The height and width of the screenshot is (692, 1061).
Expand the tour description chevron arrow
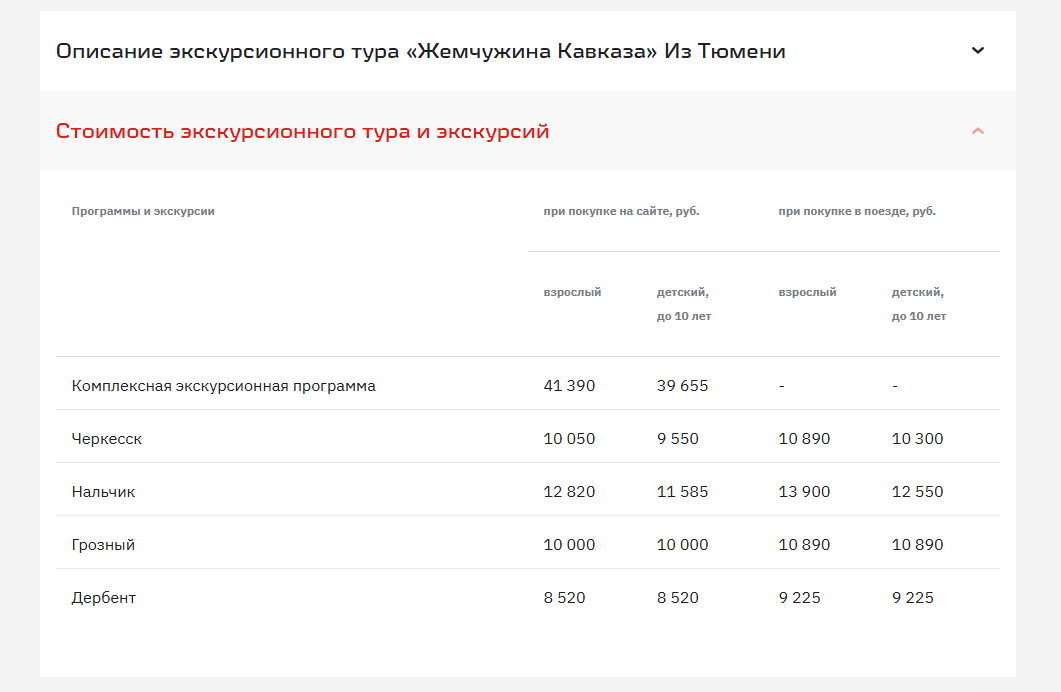click(978, 51)
